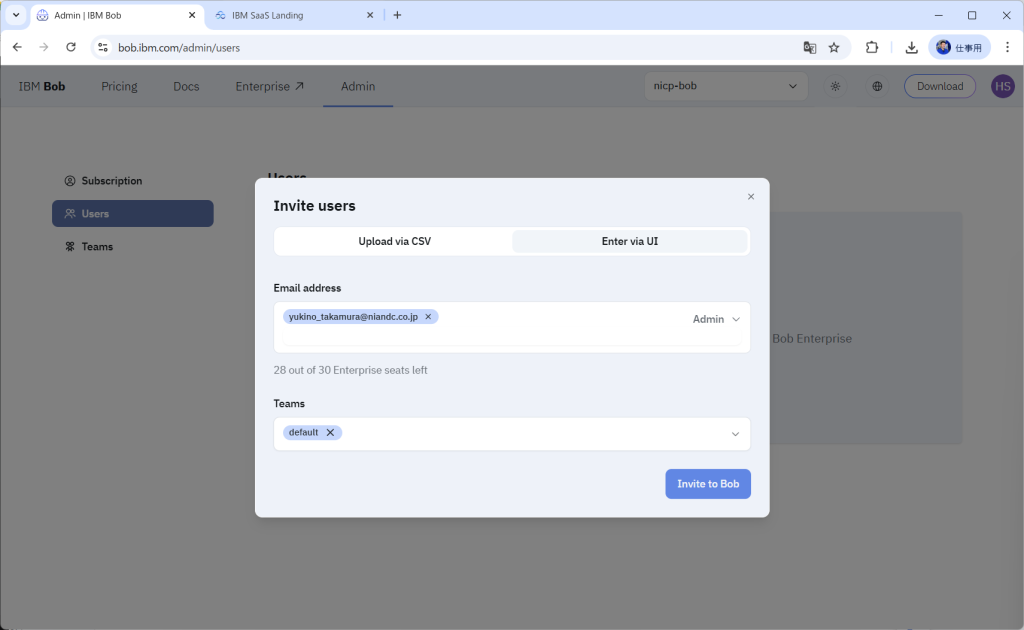Viewport: 1024px width, 630px height.
Task: Click the yukino_takamura@niandc.co.jp email text
Action: point(353,317)
